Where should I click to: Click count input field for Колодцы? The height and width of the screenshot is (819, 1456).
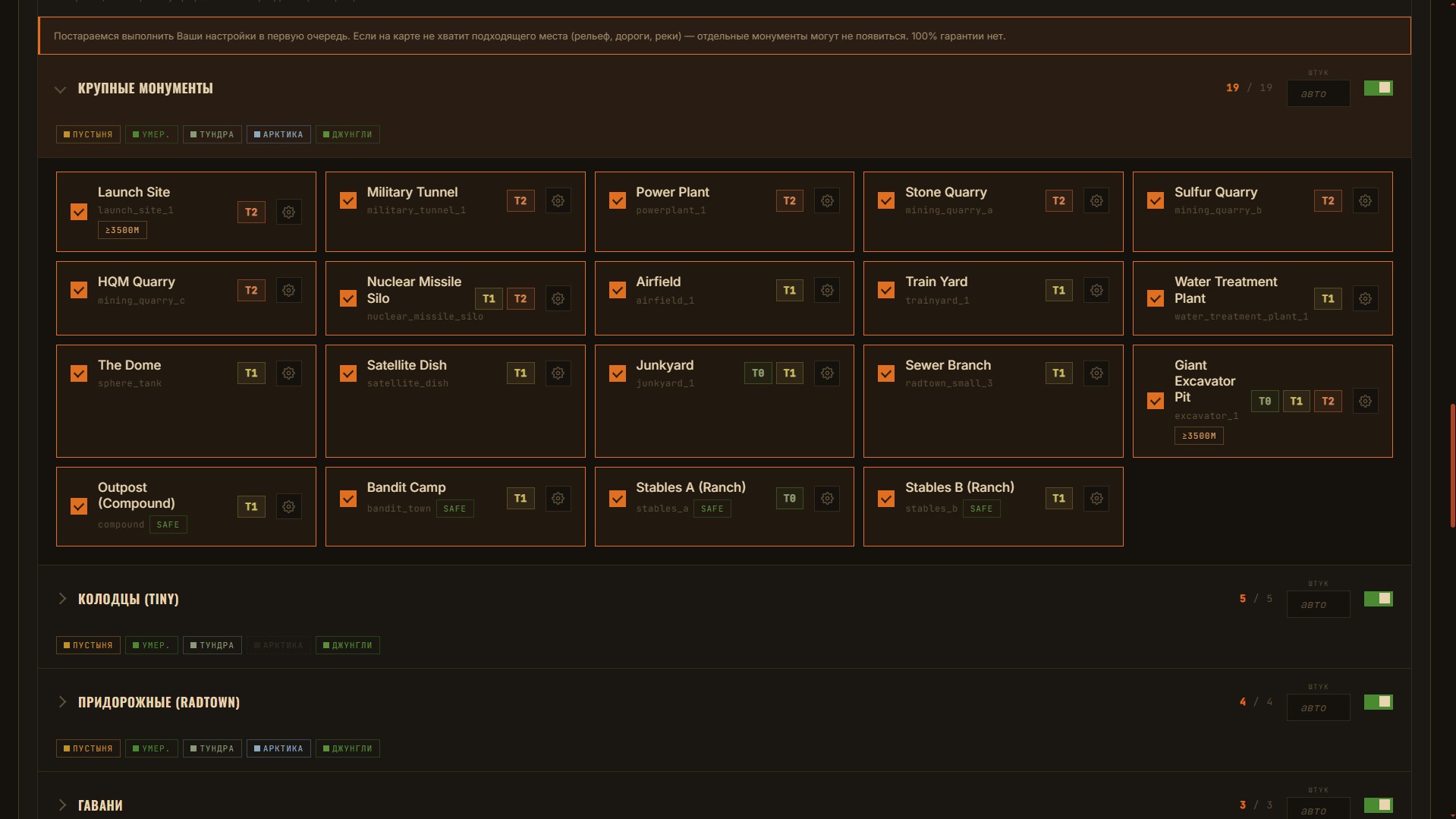(1318, 605)
